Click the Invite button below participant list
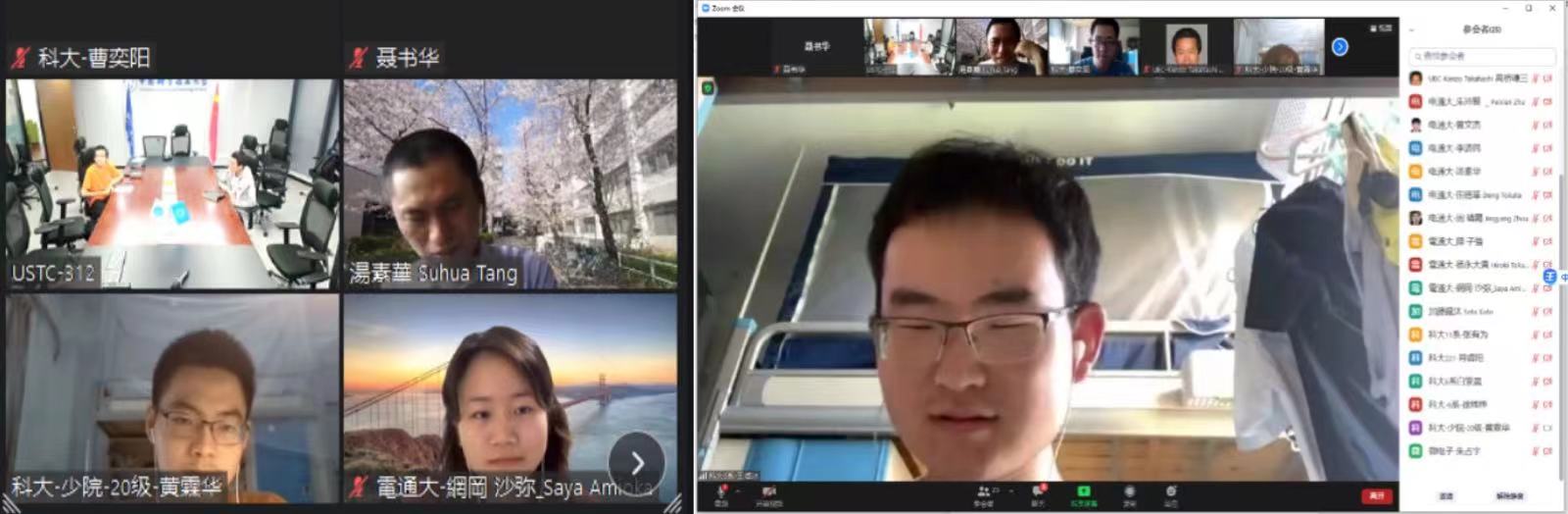The width and height of the screenshot is (1568, 514). 1446,496
